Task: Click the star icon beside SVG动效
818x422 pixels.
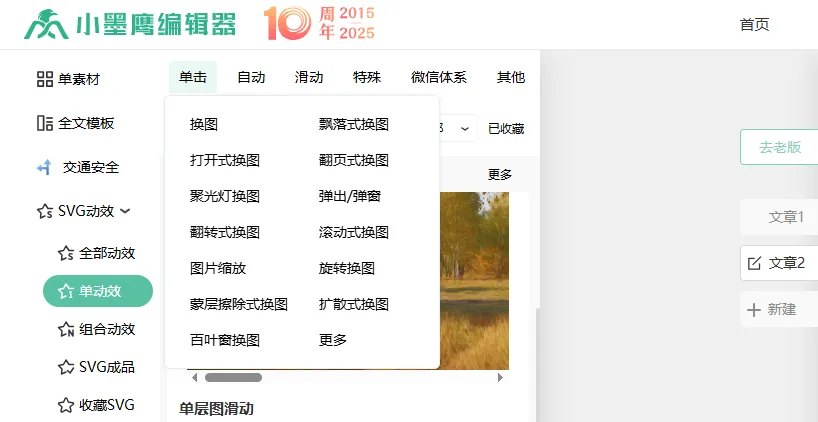Action: coord(45,212)
